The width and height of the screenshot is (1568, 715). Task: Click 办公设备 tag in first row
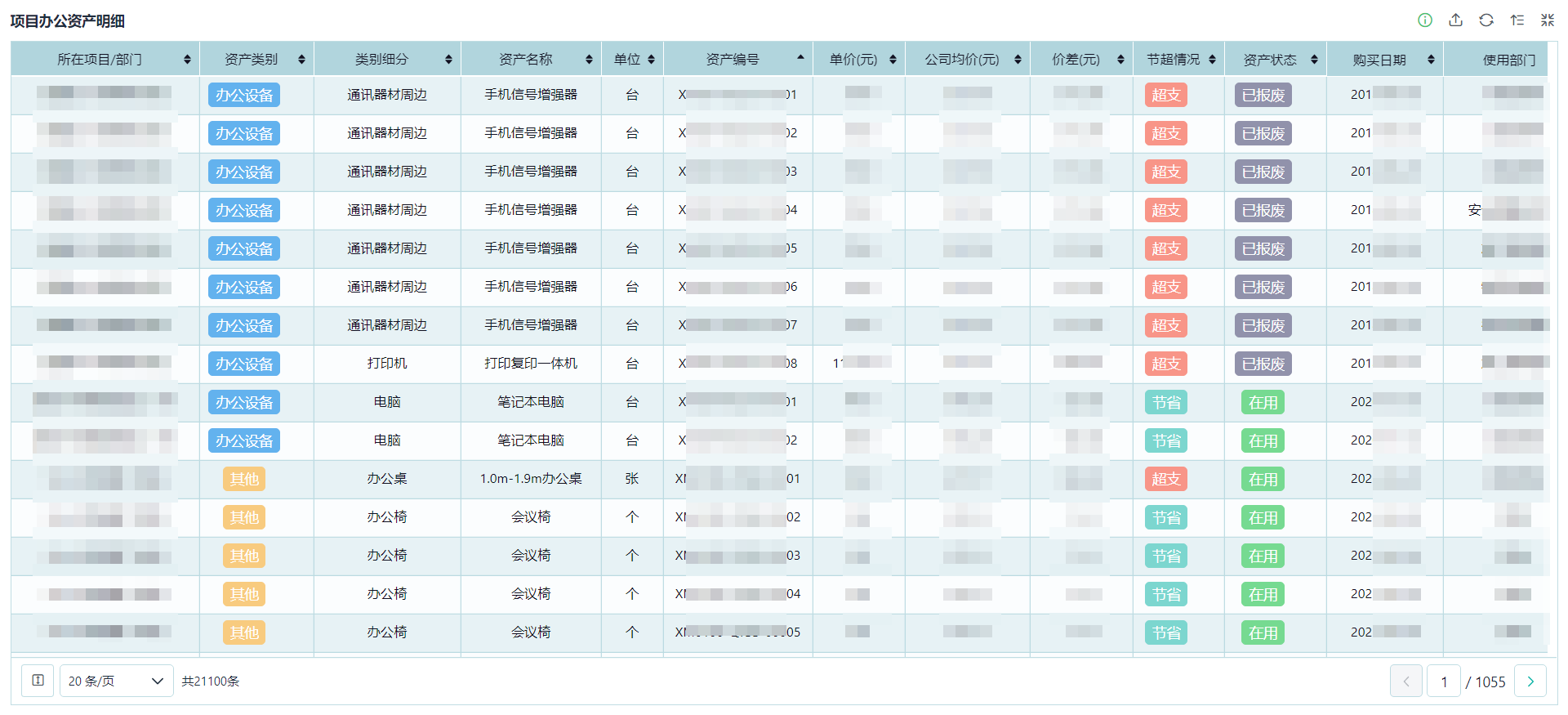pos(244,96)
